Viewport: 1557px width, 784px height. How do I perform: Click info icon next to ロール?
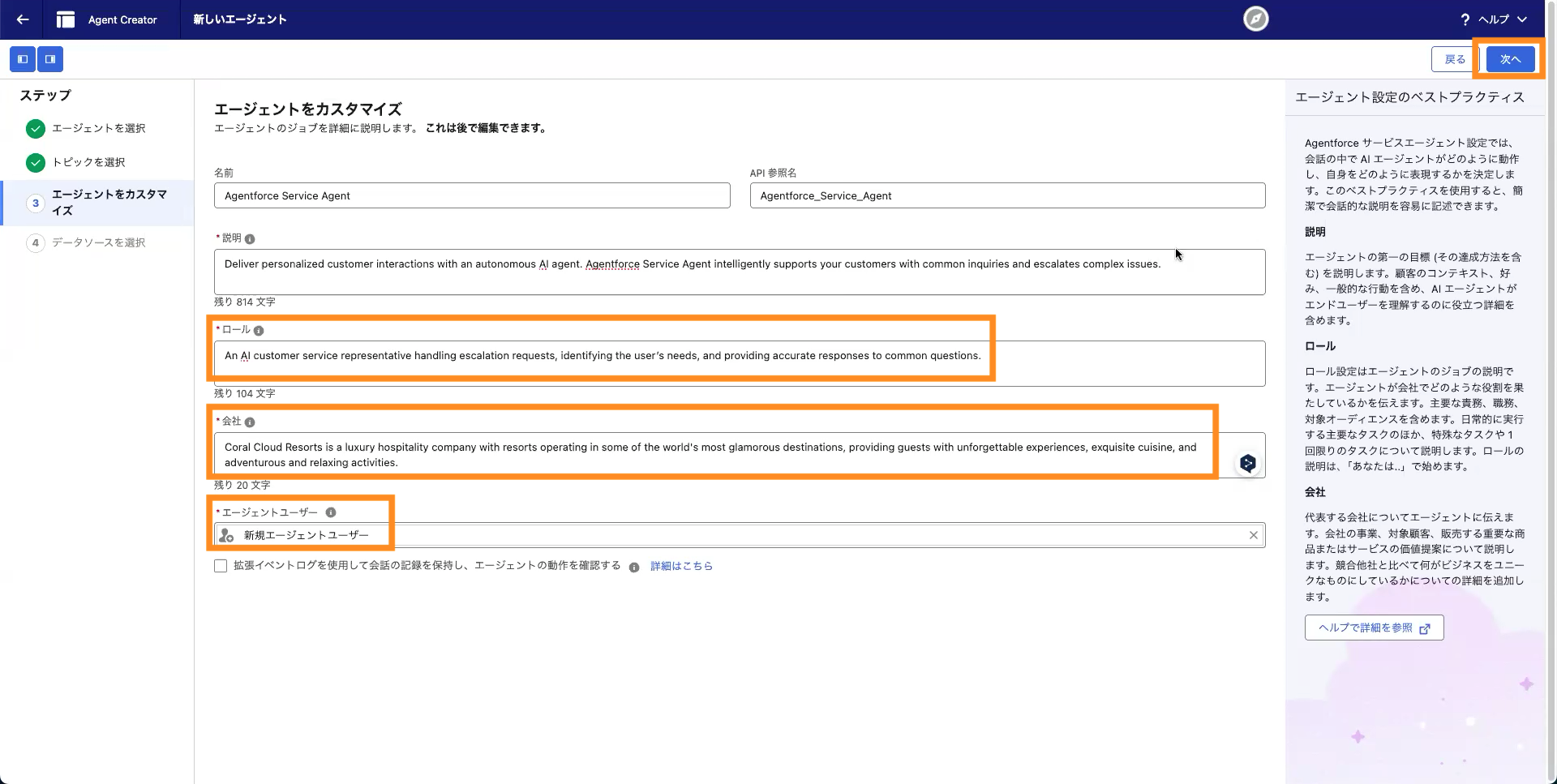coord(259,331)
